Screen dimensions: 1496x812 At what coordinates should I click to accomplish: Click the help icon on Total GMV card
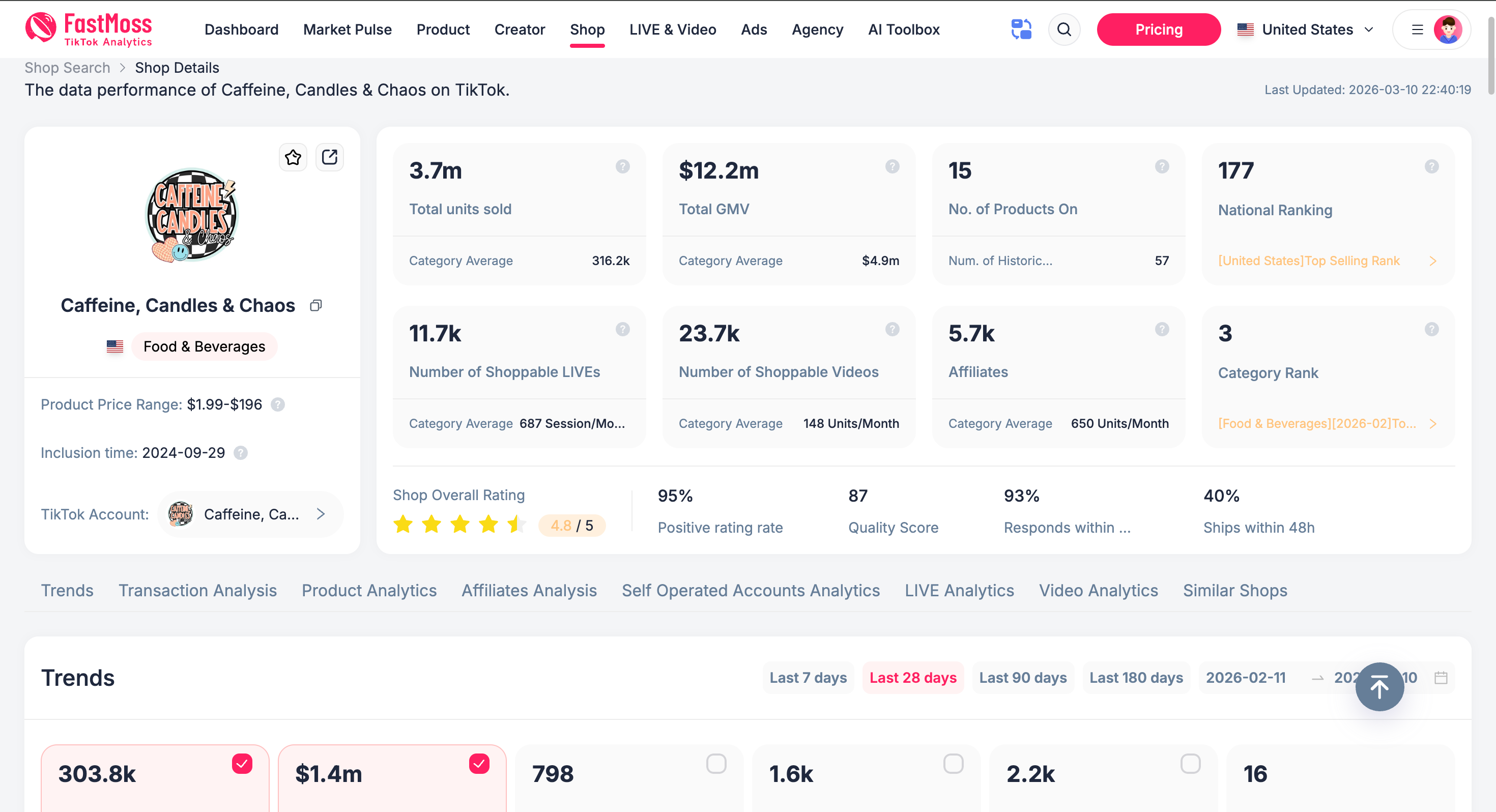pyautogui.click(x=892, y=167)
